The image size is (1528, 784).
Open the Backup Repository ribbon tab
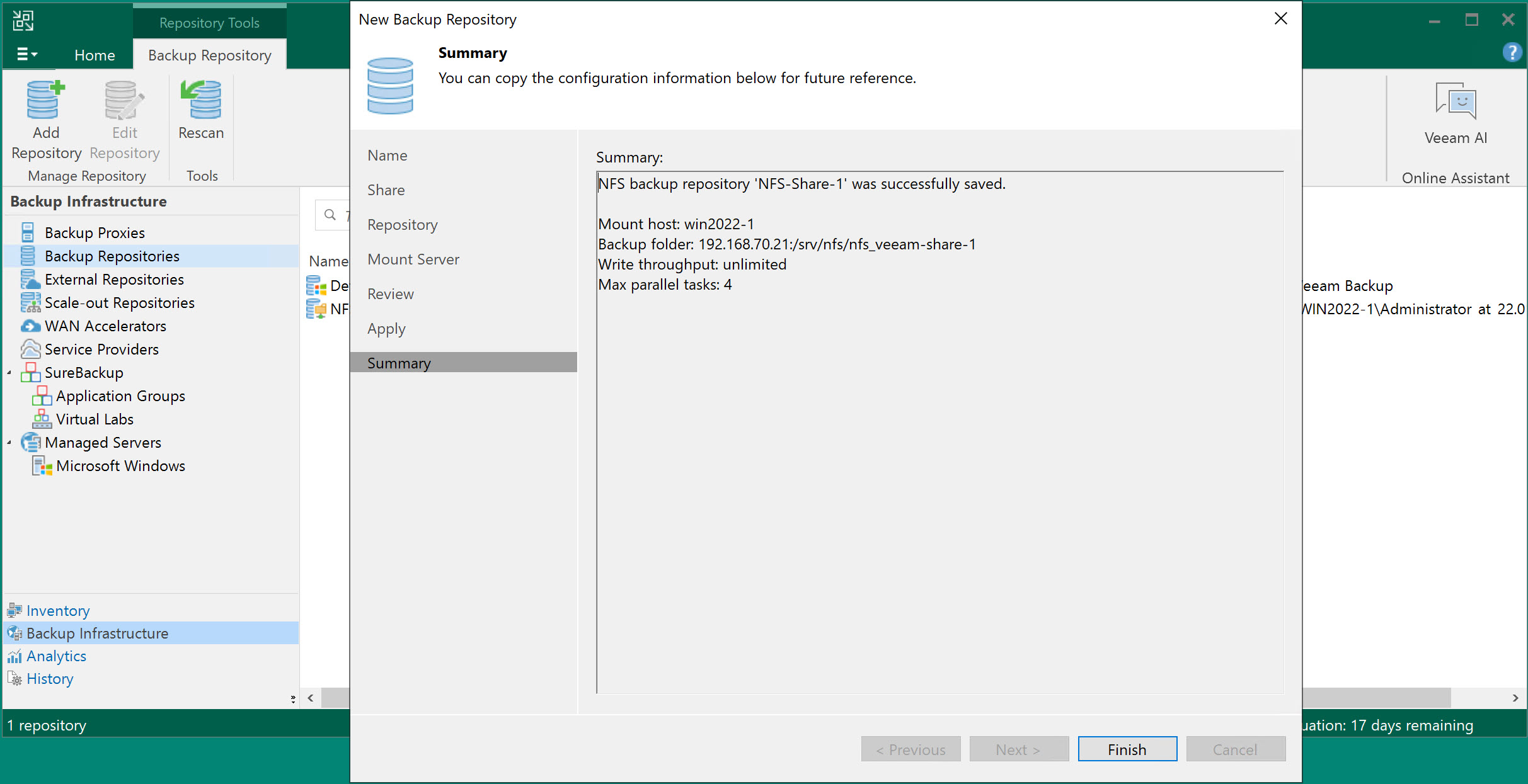209,55
